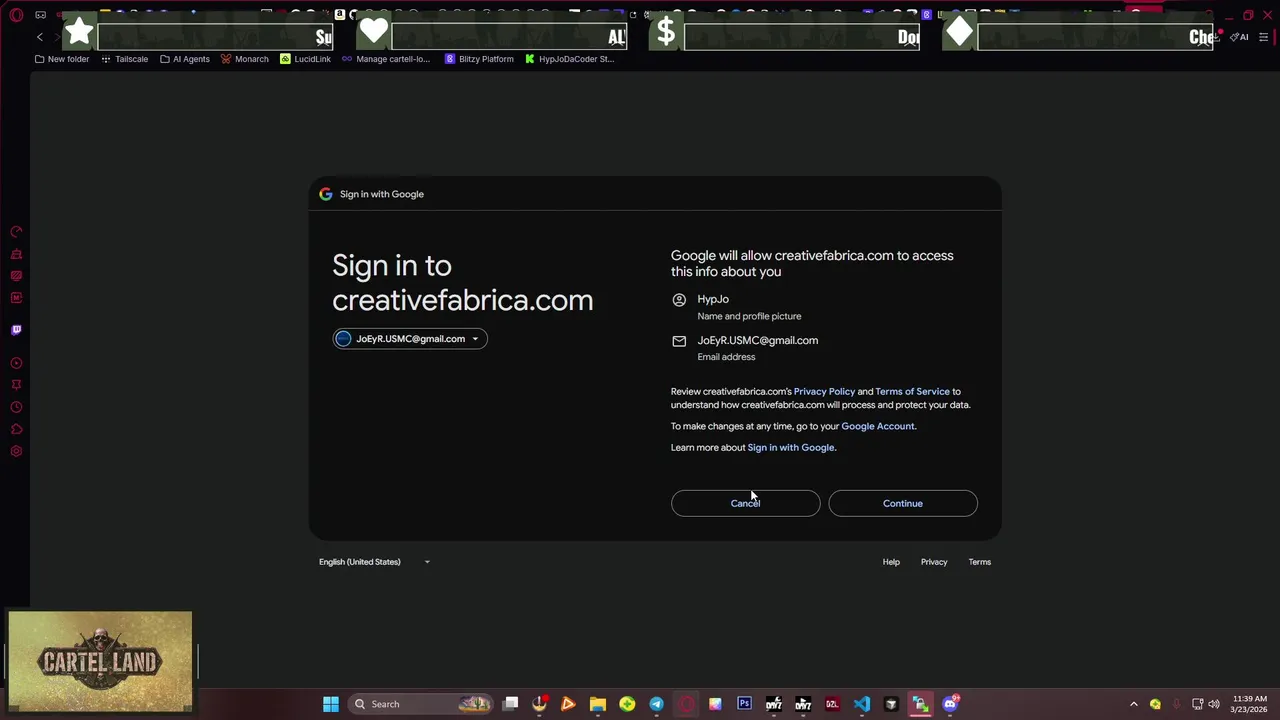Image resolution: width=1280 pixels, height=720 pixels.
Task: Open the GX Cleaner sidebar icon
Action: click(16, 254)
